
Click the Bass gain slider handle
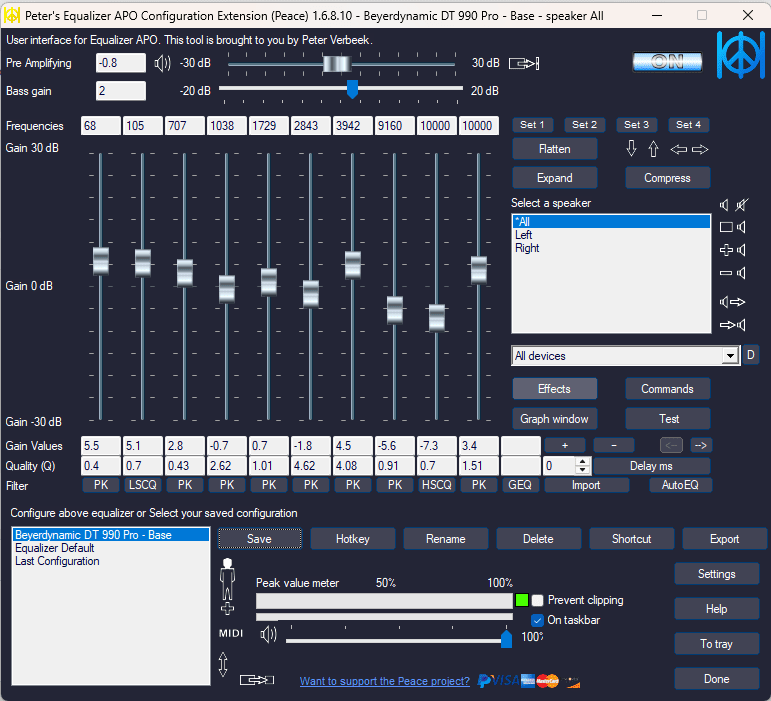coord(352,89)
